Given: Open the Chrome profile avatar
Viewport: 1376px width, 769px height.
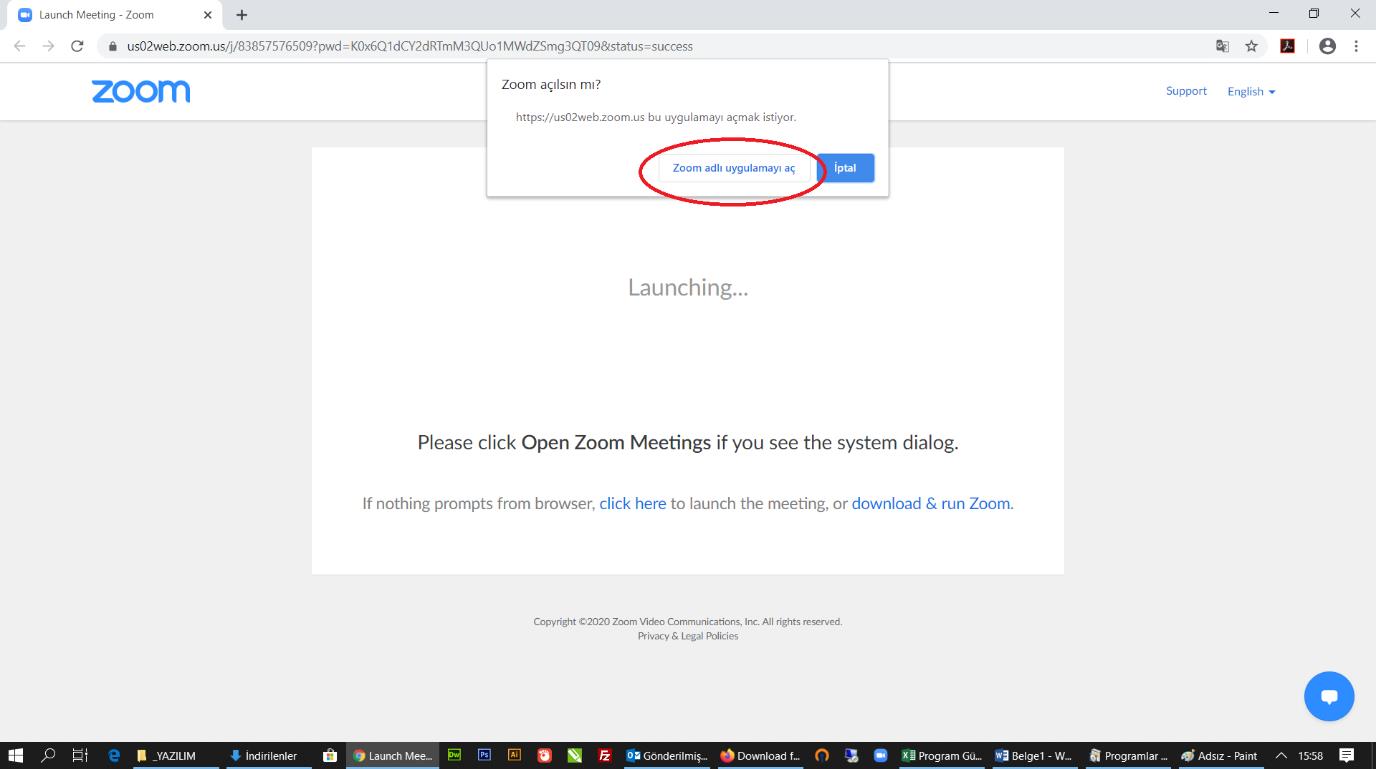Looking at the screenshot, I should 1328,46.
